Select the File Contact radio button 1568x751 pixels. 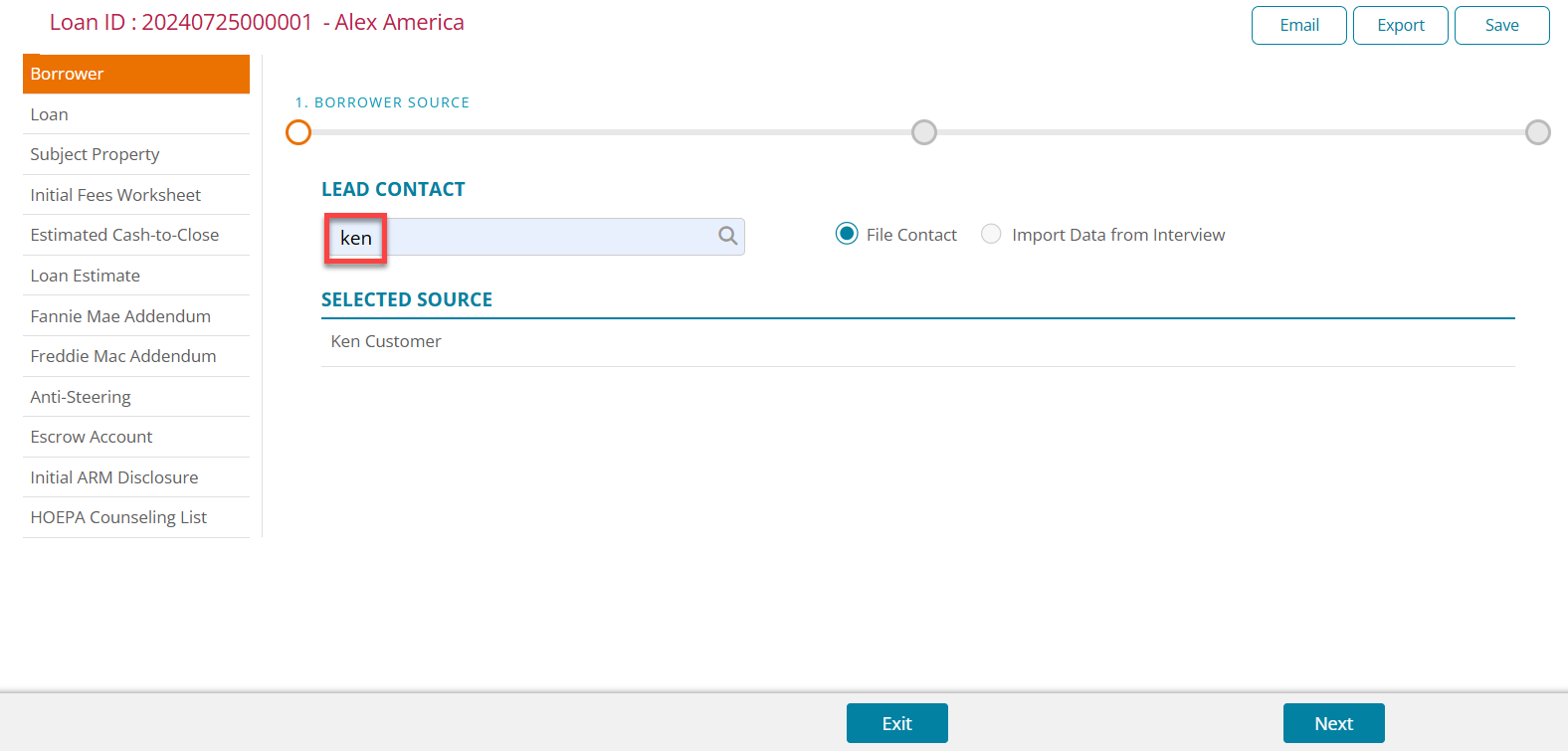click(x=847, y=234)
